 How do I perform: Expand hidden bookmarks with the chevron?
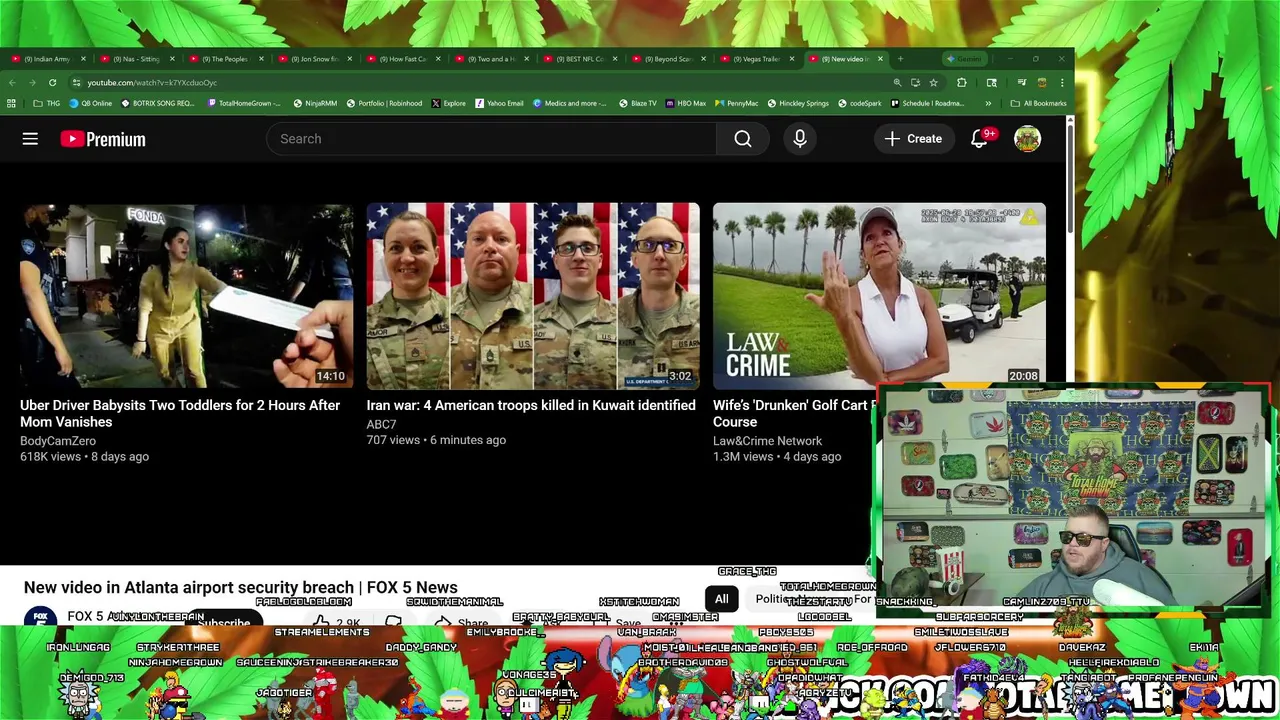(988, 103)
